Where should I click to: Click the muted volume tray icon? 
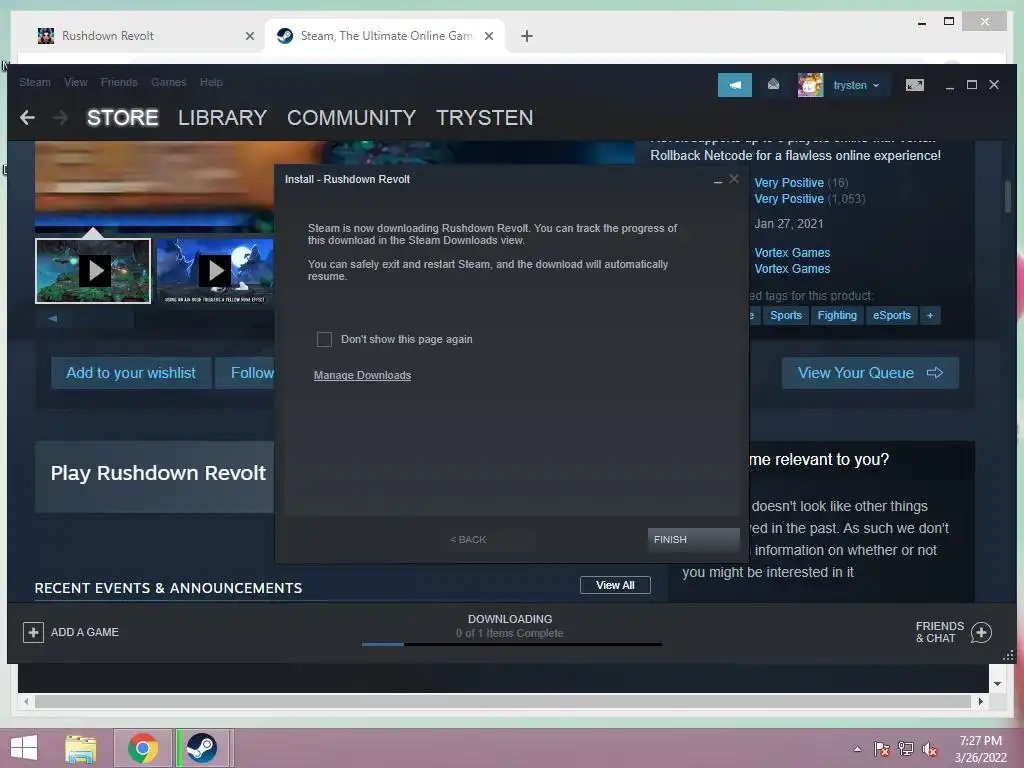(930, 749)
